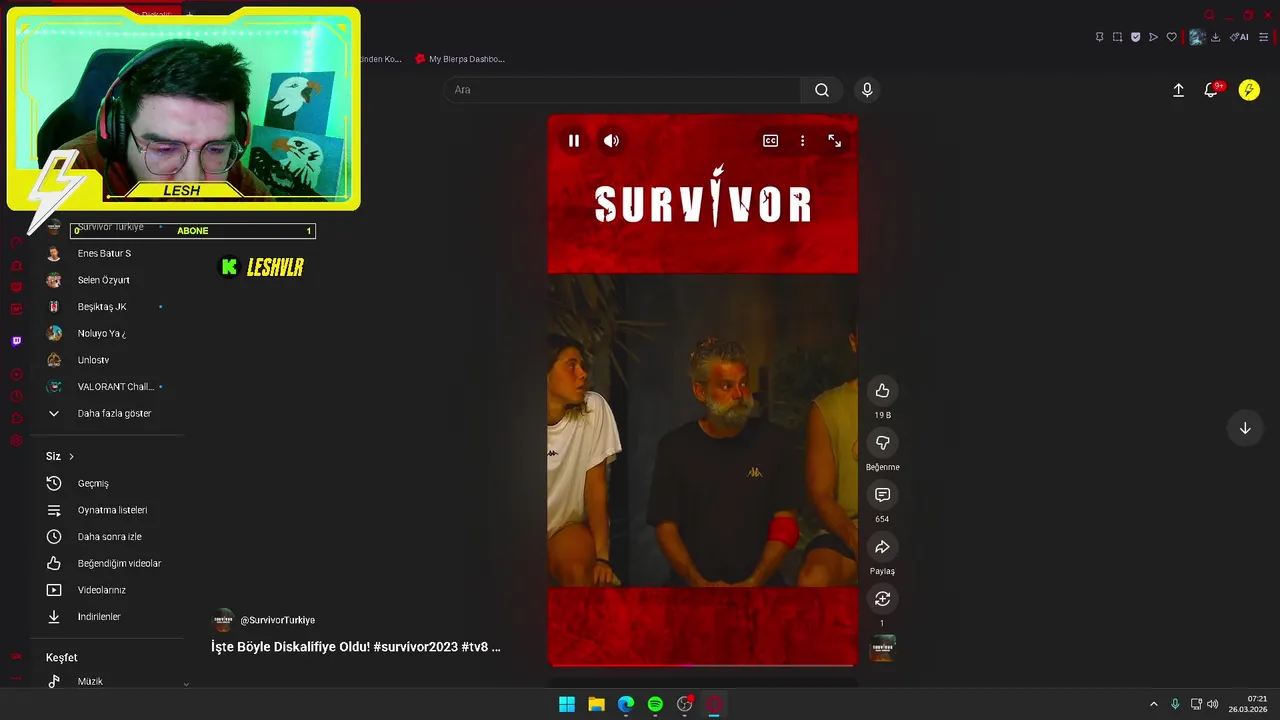Expand the Short to fullscreen

[835, 141]
